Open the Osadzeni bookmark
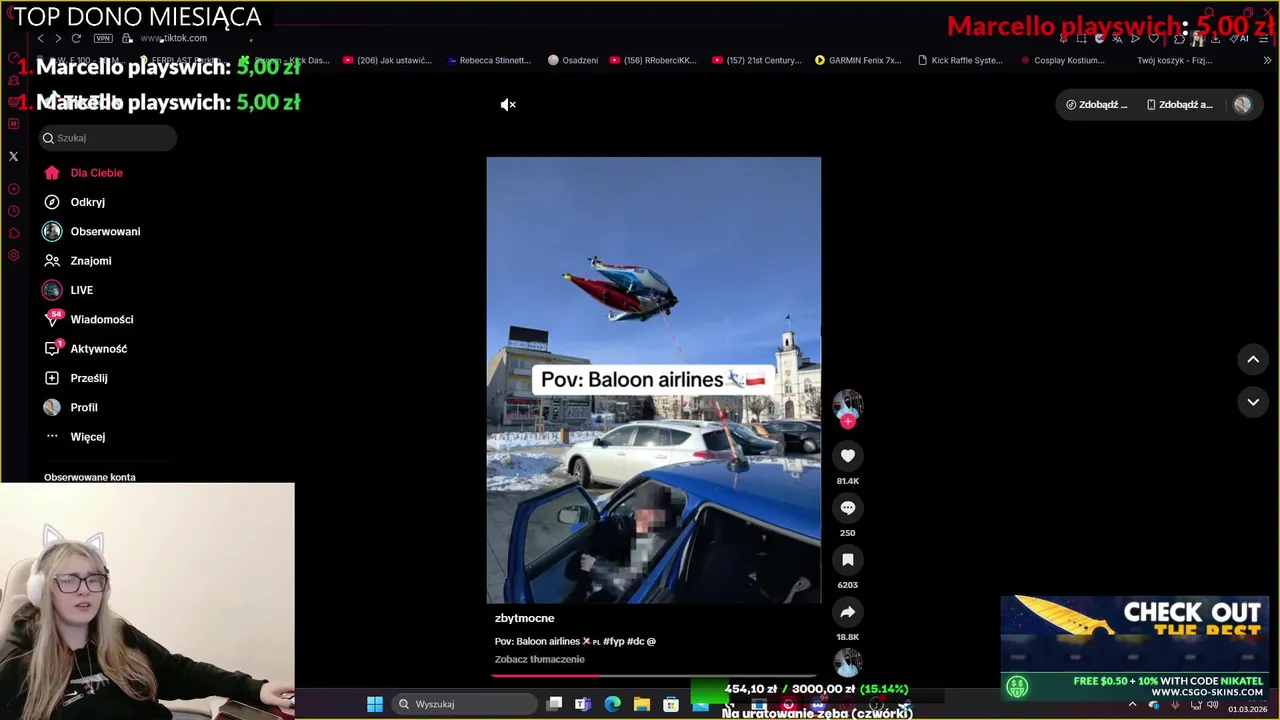This screenshot has height=720, width=1280. click(x=573, y=60)
